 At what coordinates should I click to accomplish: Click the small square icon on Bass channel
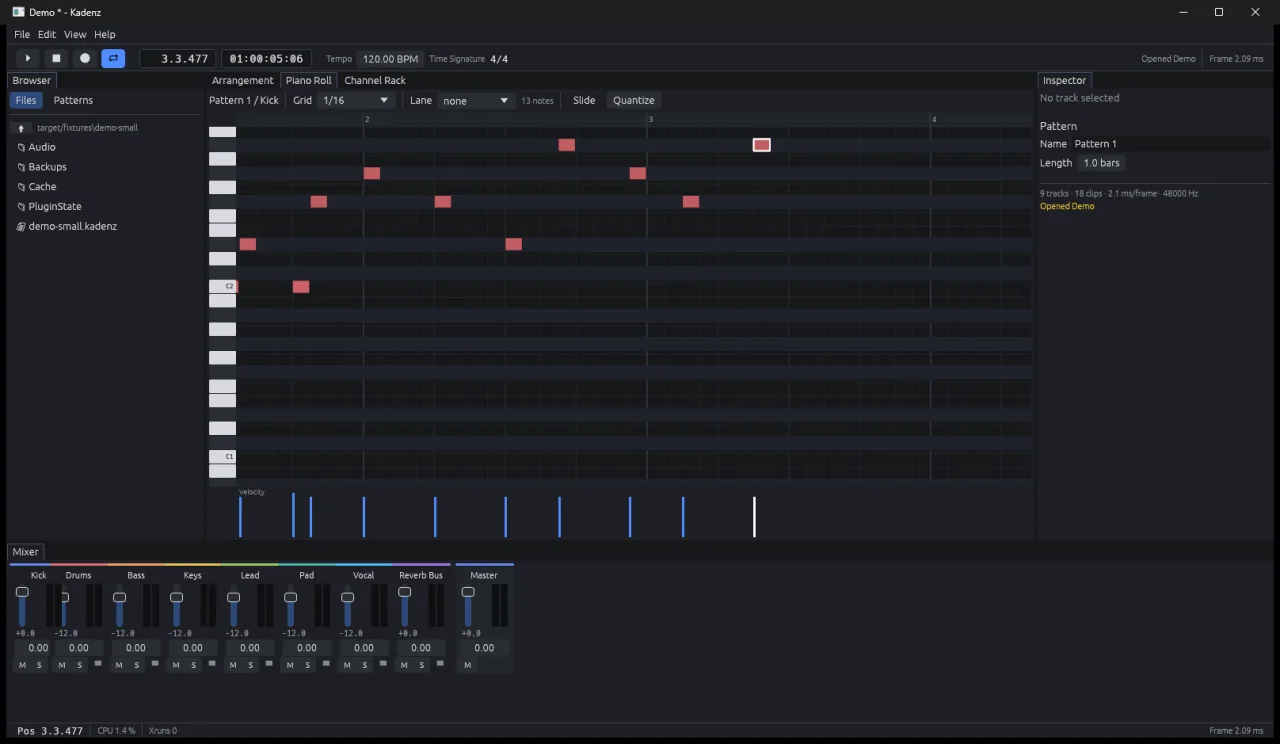pos(155,663)
